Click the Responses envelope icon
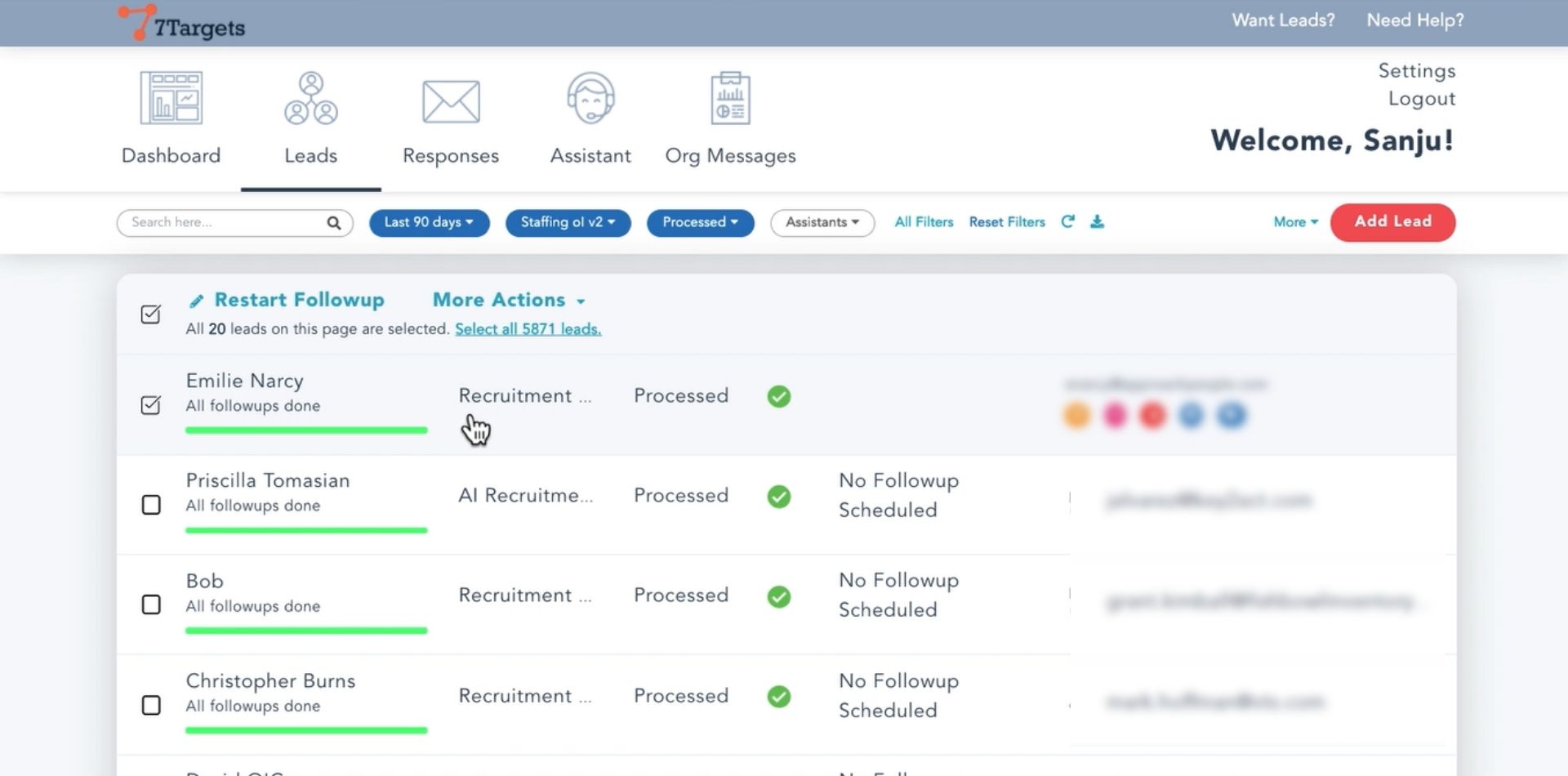 point(451,101)
